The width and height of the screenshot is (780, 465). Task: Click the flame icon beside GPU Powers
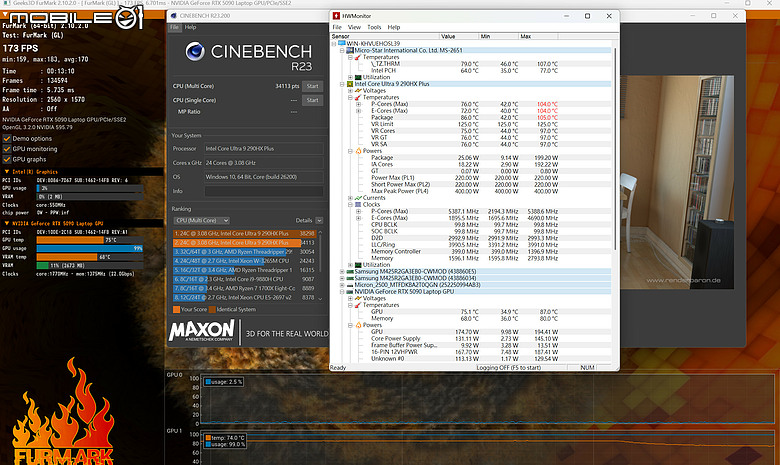(x=358, y=325)
